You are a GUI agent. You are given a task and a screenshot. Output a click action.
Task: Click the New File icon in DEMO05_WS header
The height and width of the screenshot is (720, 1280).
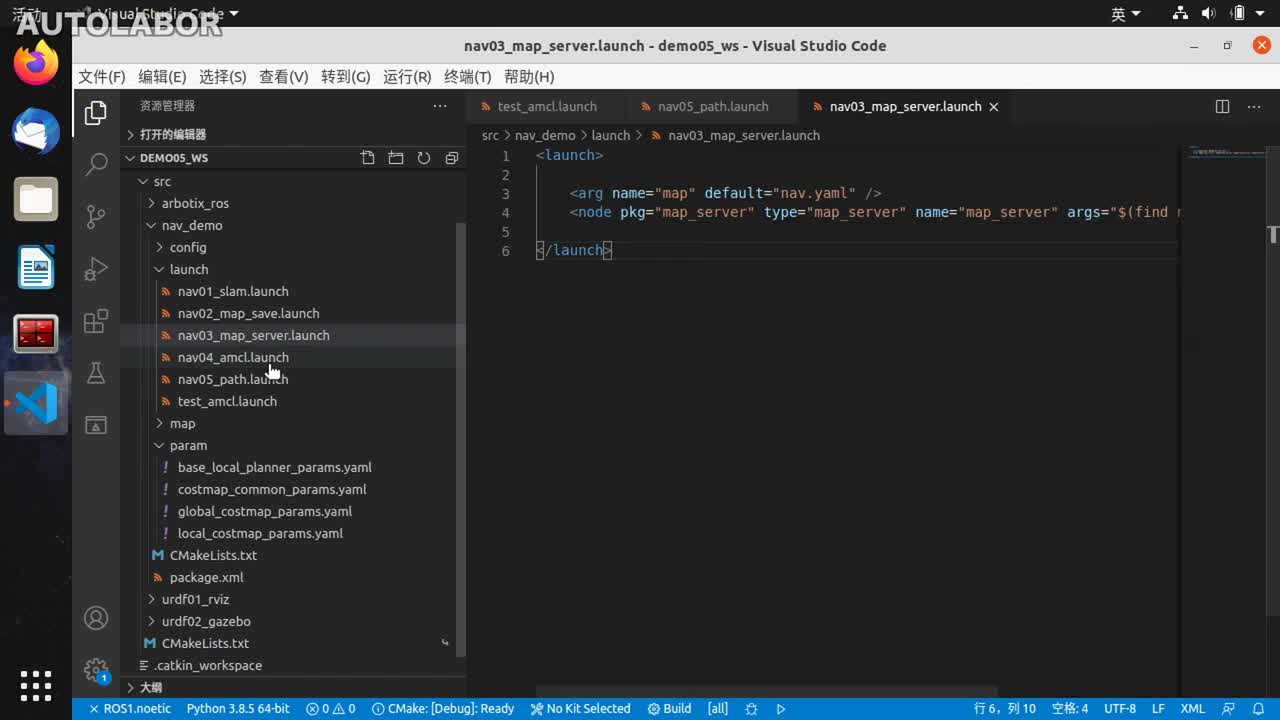pyautogui.click(x=368, y=158)
